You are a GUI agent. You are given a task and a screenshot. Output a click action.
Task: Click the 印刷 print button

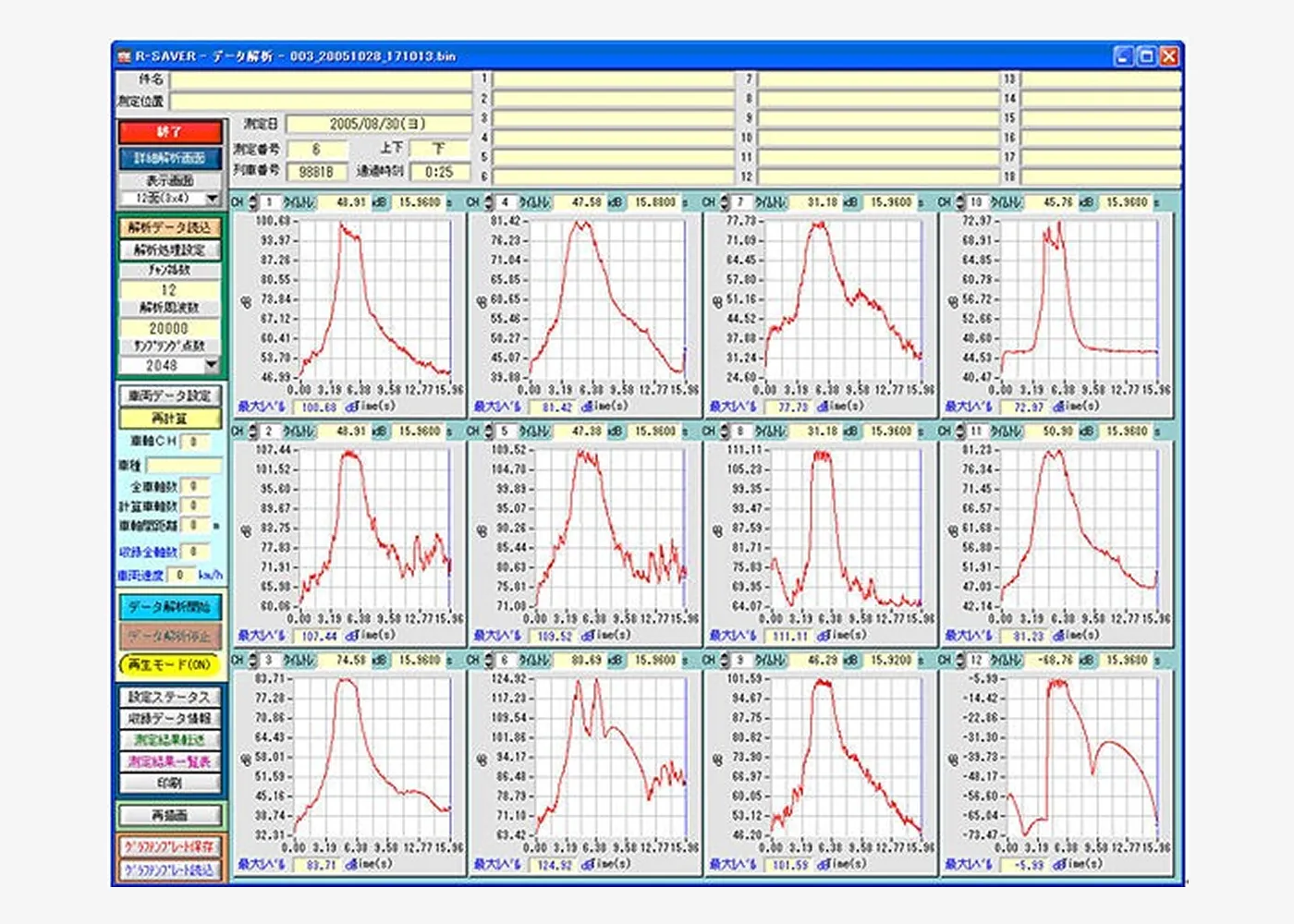[x=169, y=783]
